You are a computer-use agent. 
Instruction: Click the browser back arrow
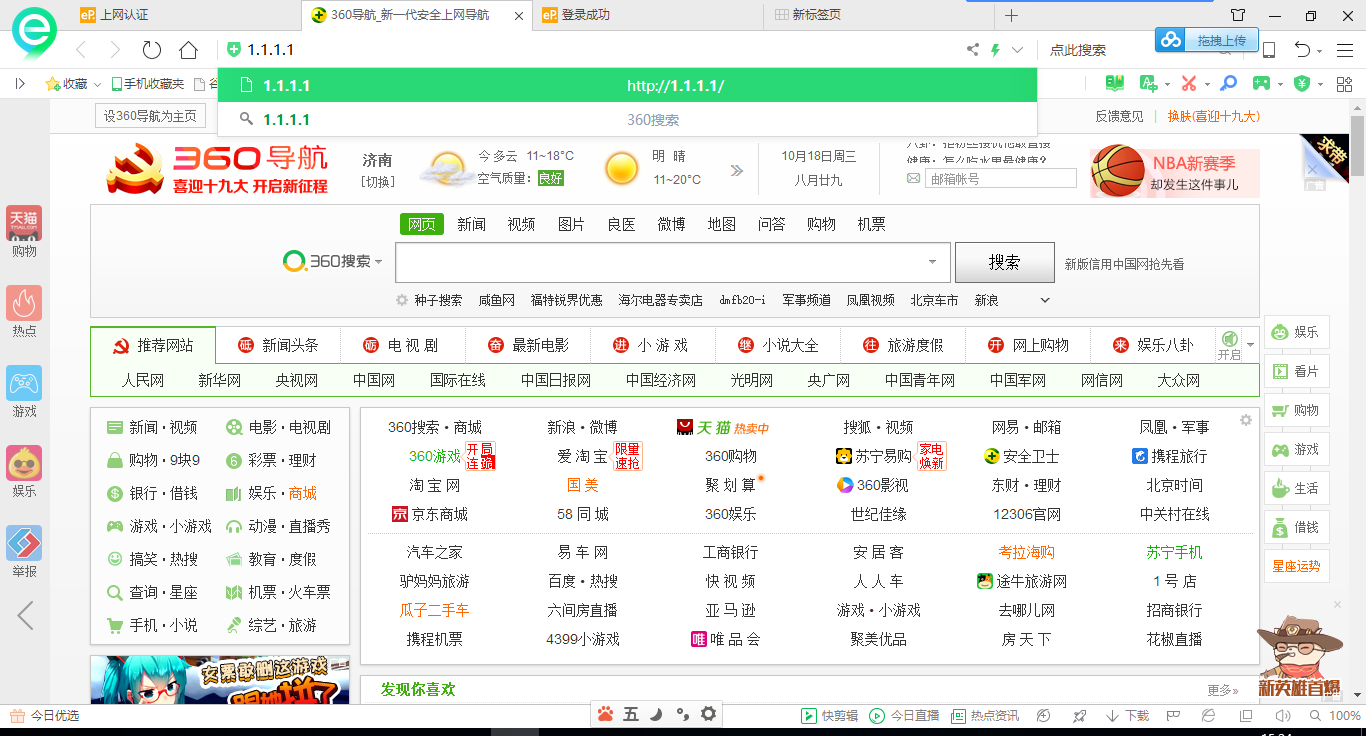coord(81,50)
